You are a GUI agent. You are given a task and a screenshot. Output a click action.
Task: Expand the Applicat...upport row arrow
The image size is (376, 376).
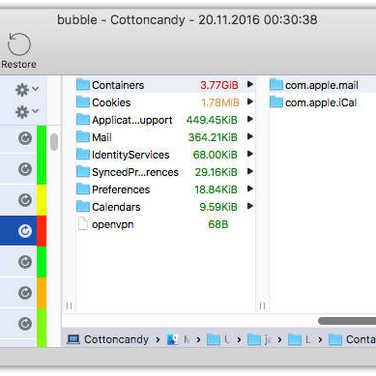(x=250, y=119)
